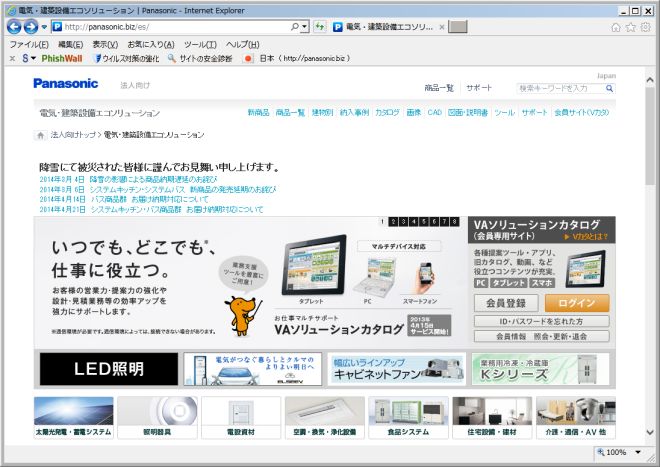Open the ELSEEV electric car banner
The width and height of the screenshot is (660, 467).
tap(253, 369)
